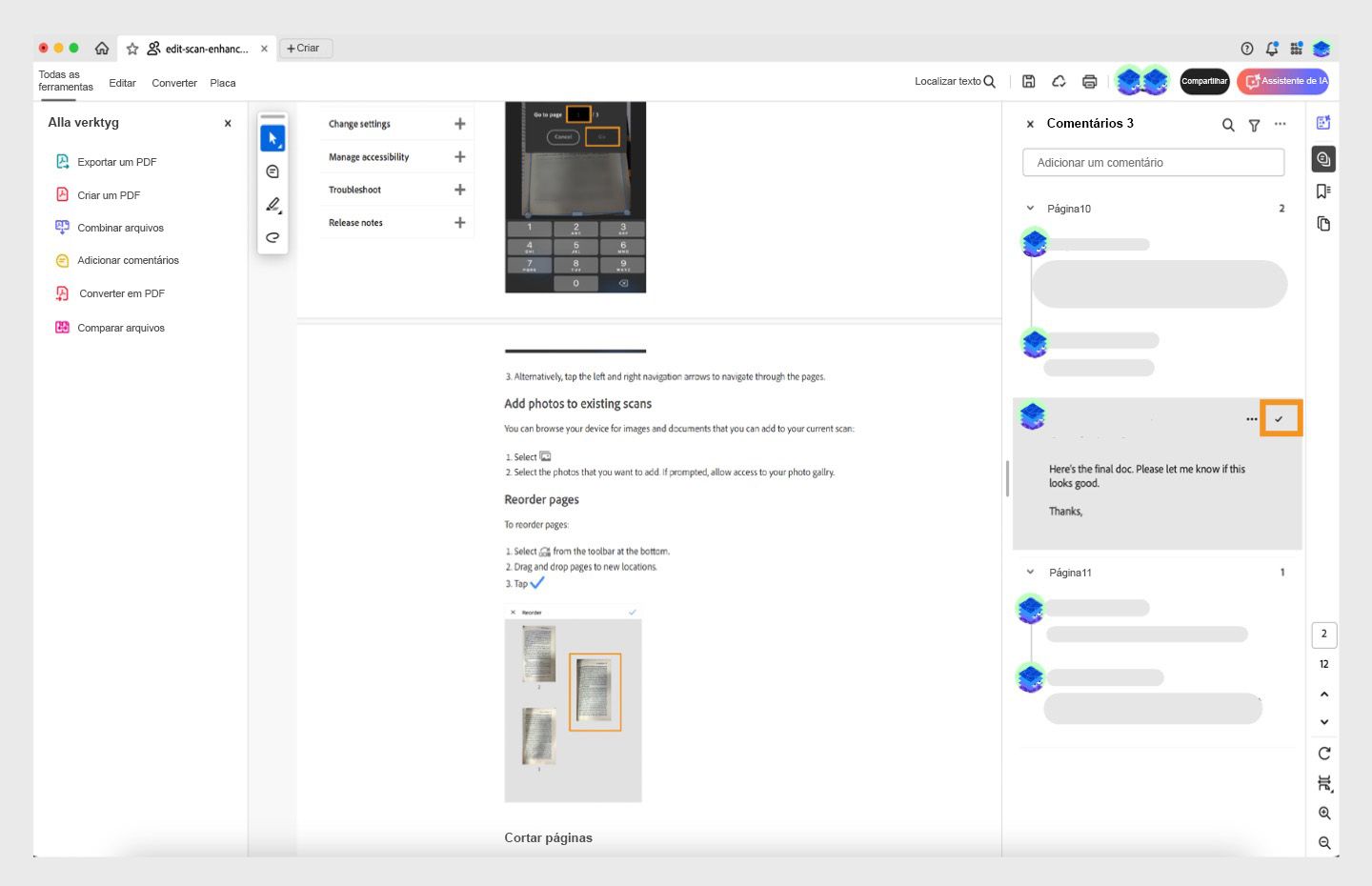Zoom in on the document

[1324, 813]
